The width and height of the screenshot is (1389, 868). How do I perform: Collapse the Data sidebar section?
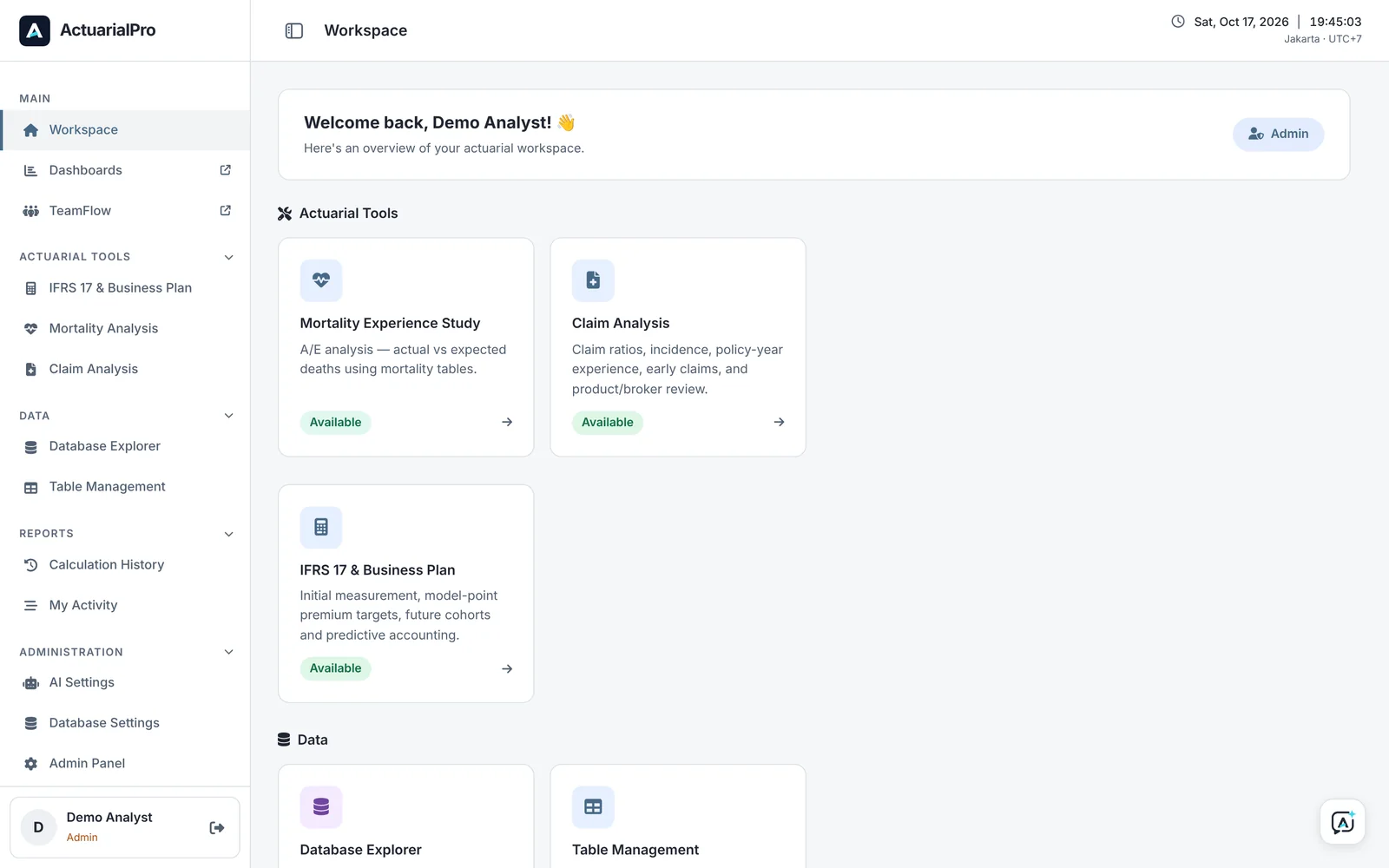point(229,416)
